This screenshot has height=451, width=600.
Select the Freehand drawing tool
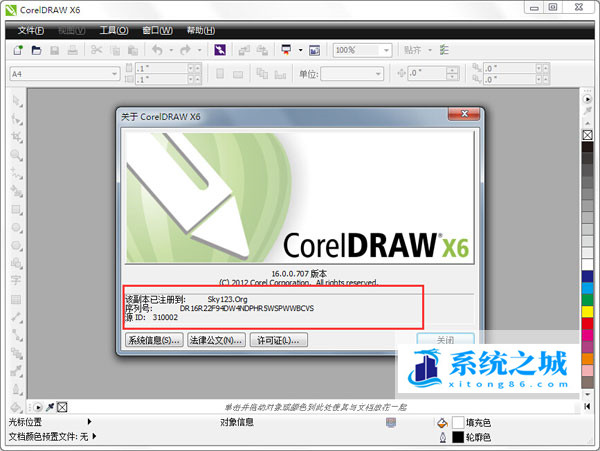click(x=16, y=173)
